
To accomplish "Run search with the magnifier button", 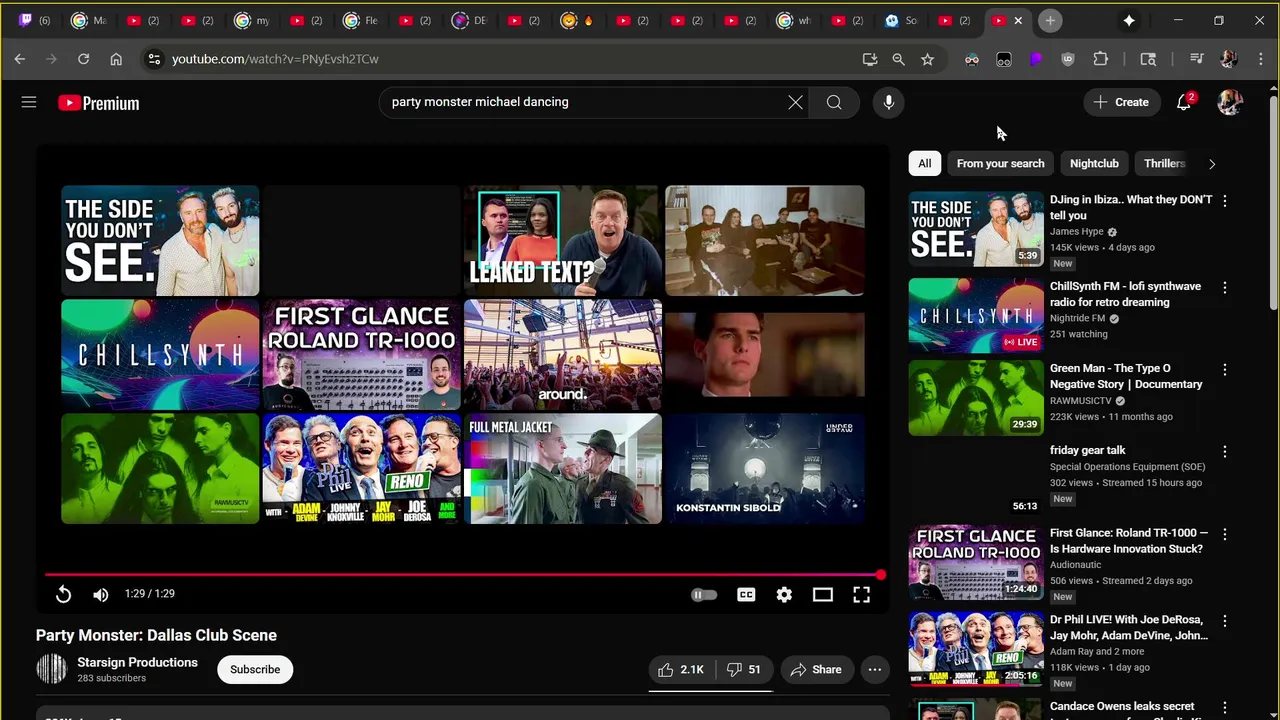I will click(x=834, y=102).
